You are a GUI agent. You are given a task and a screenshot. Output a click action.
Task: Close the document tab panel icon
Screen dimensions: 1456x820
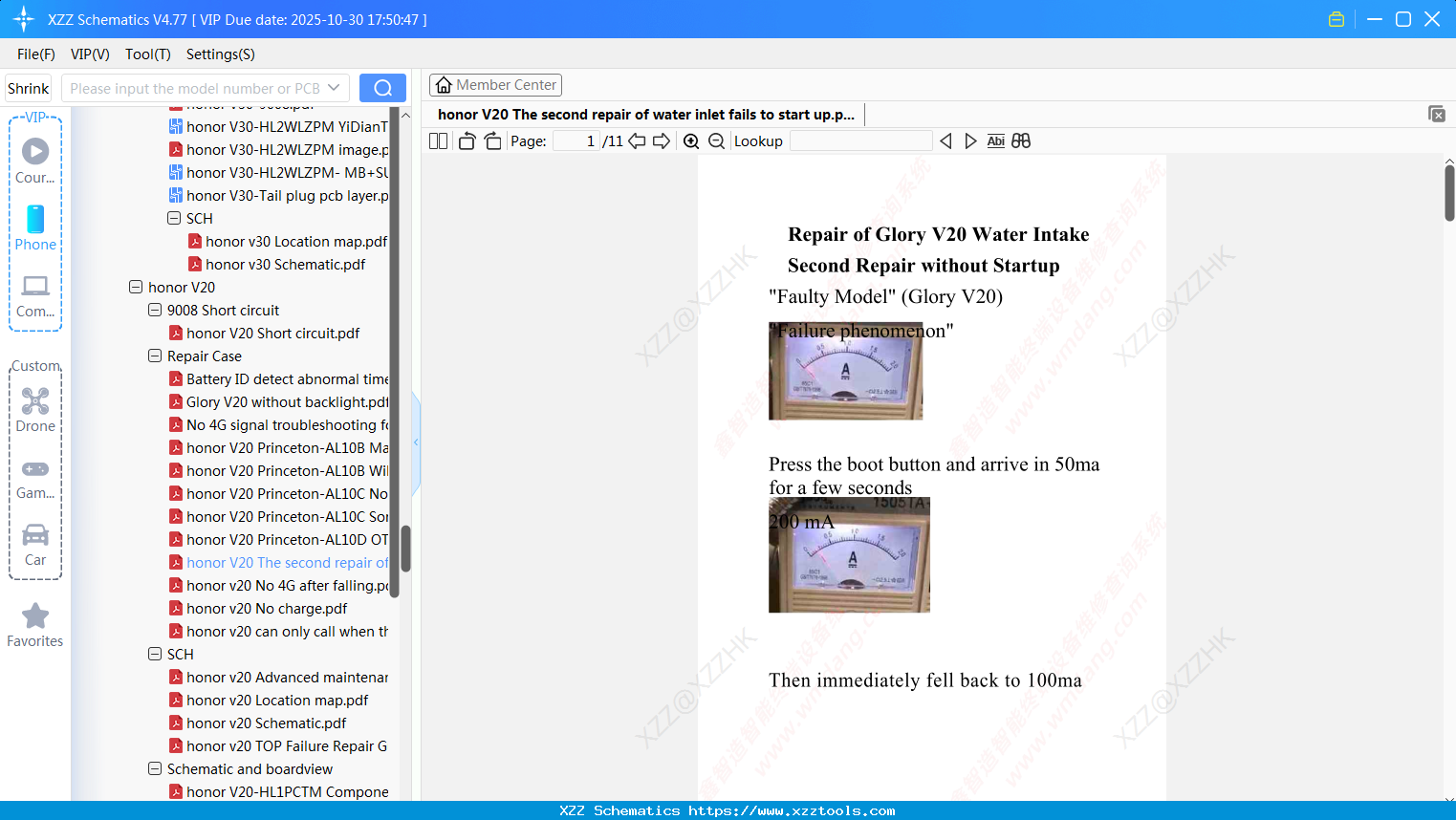point(1437,114)
